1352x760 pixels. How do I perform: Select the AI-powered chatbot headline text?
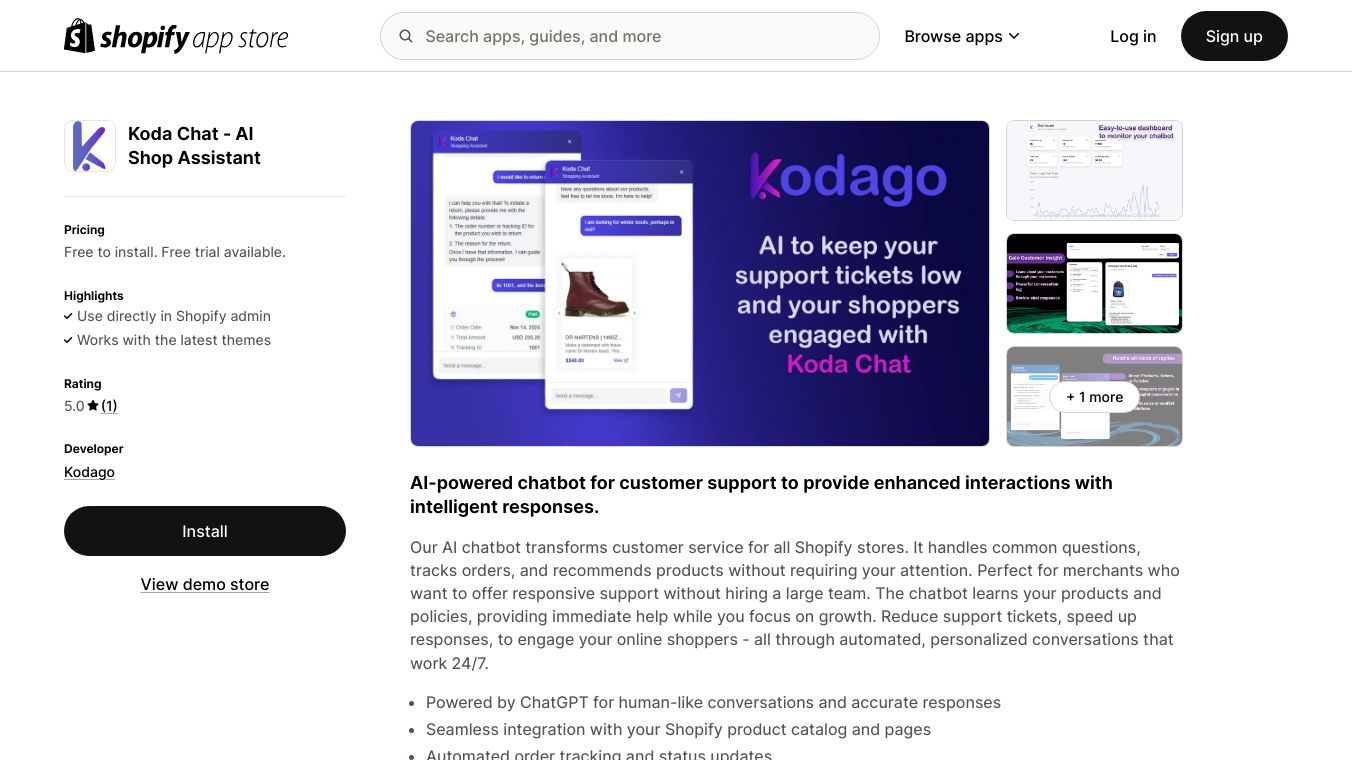[761, 495]
